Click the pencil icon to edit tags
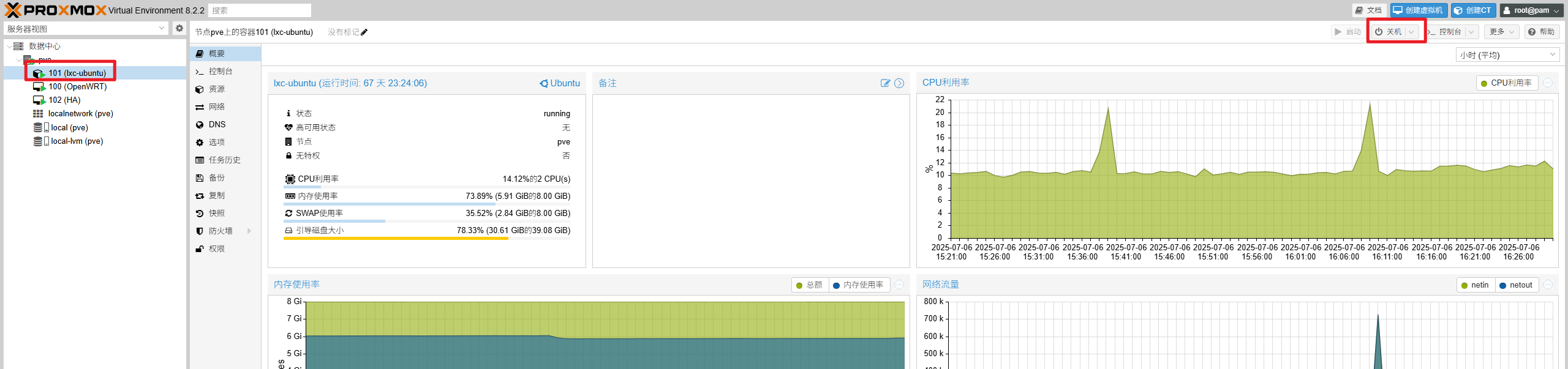The height and width of the screenshot is (369, 1568). [364, 32]
